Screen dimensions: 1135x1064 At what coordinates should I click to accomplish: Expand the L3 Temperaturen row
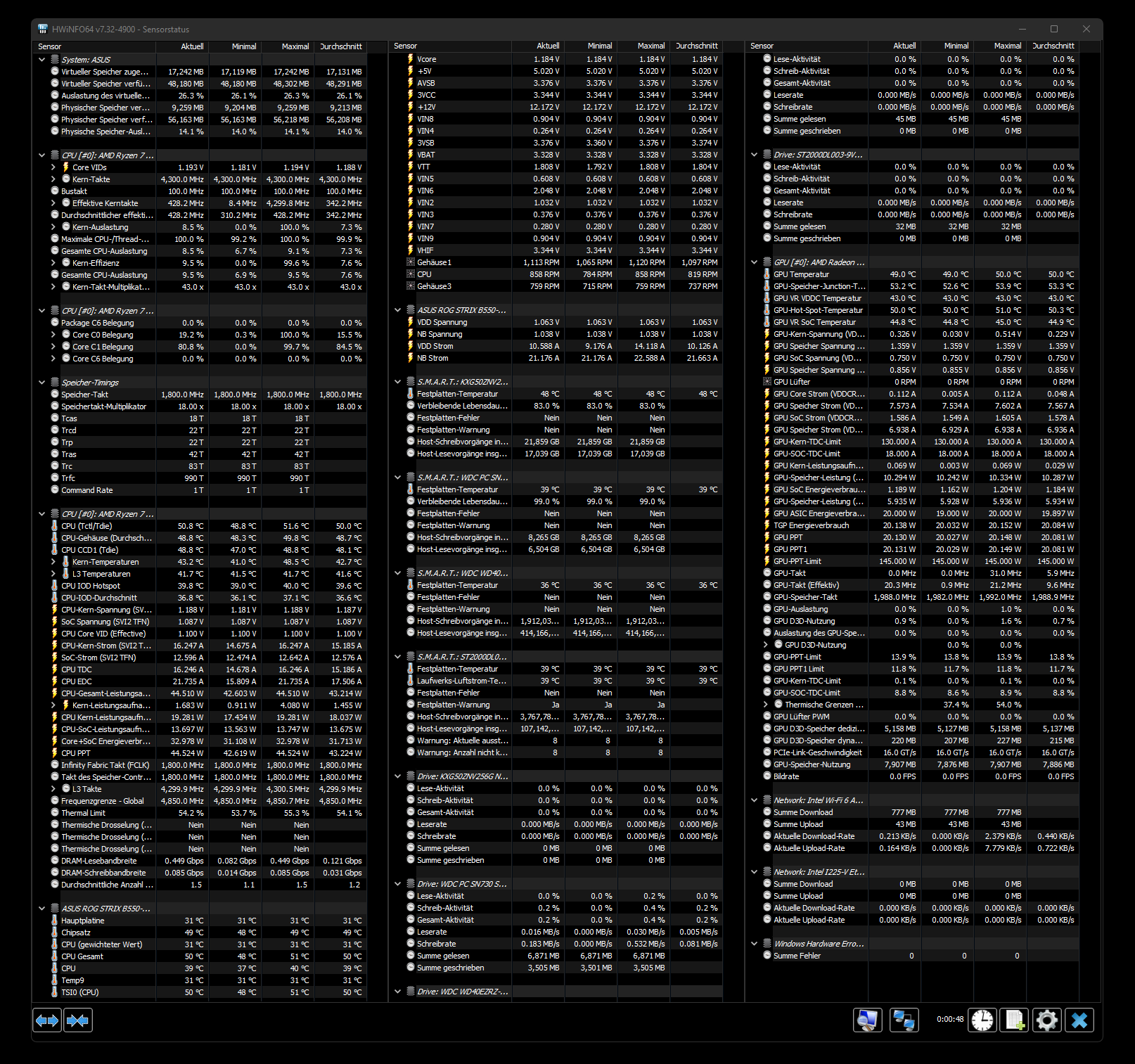[x=53, y=574]
